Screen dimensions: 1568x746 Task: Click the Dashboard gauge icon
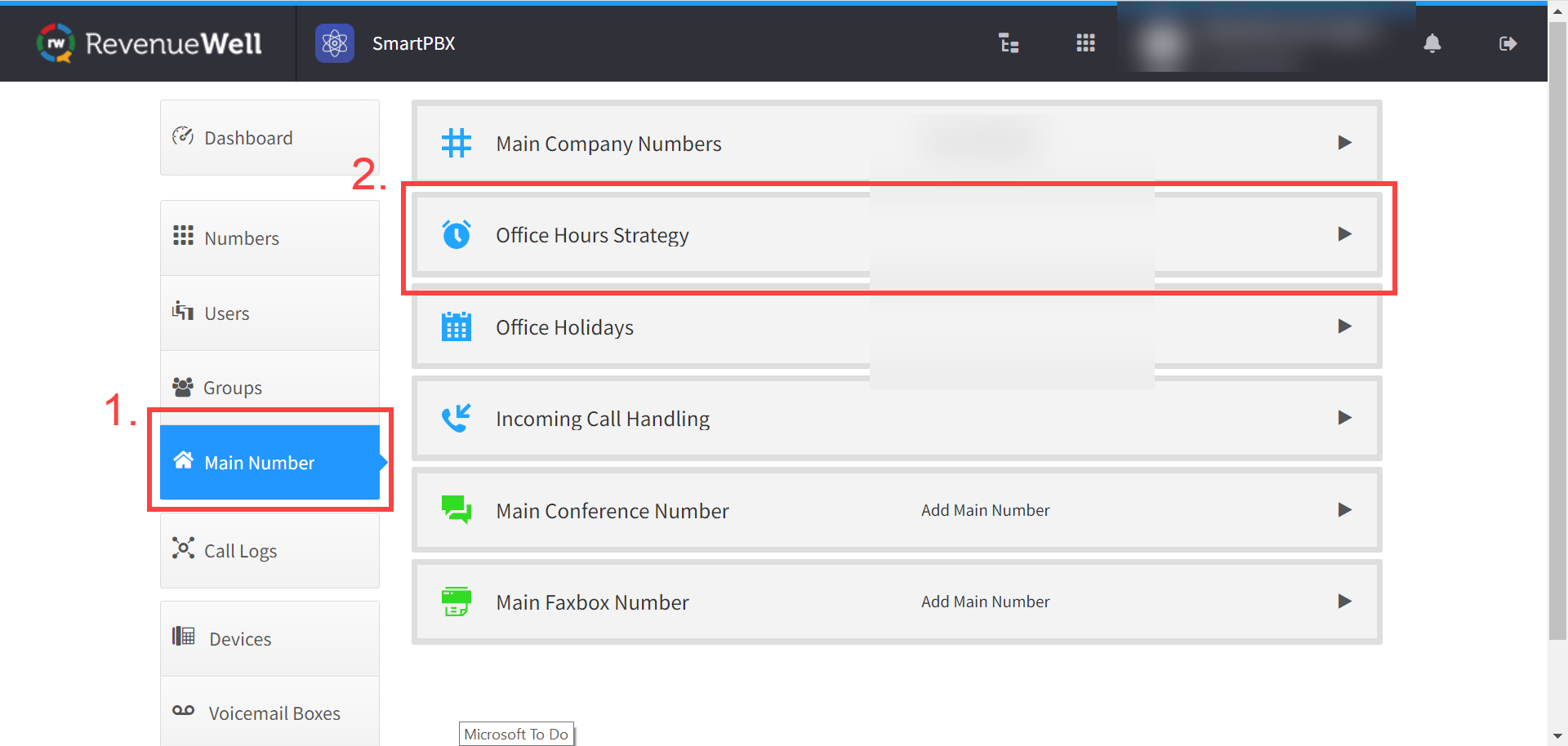183,136
